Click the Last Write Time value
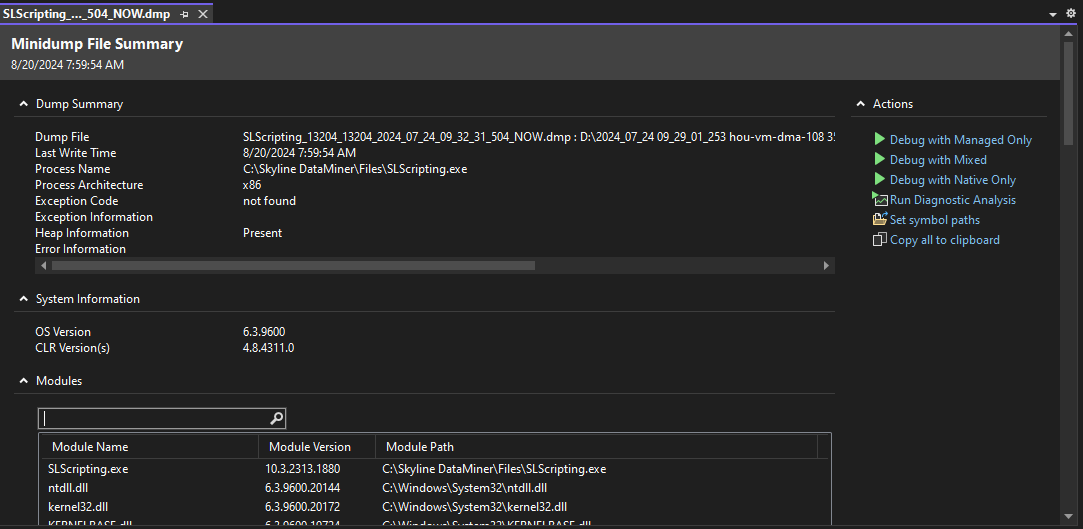1083x529 pixels. click(x=299, y=153)
